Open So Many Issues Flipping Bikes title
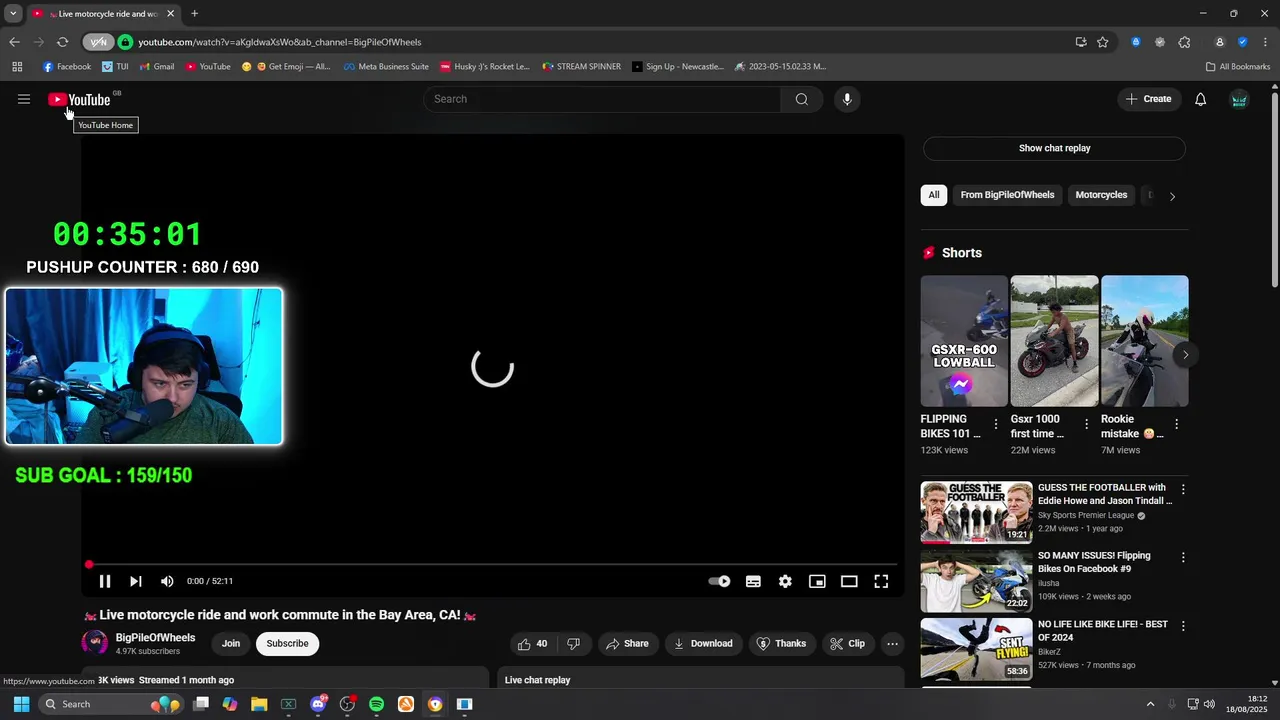 (x=1094, y=562)
